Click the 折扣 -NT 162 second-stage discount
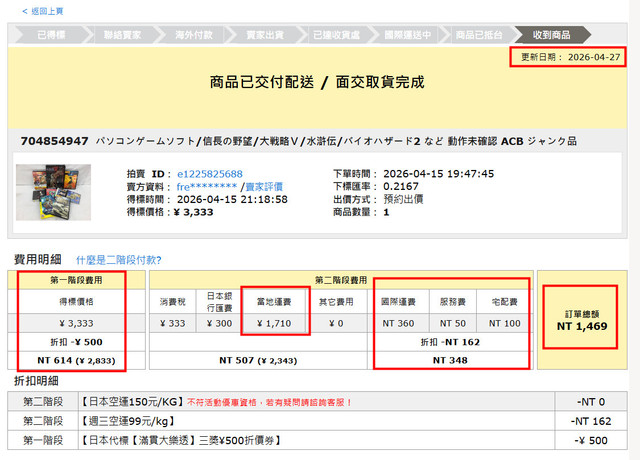This screenshot has height=460, width=640. [450, 342]
